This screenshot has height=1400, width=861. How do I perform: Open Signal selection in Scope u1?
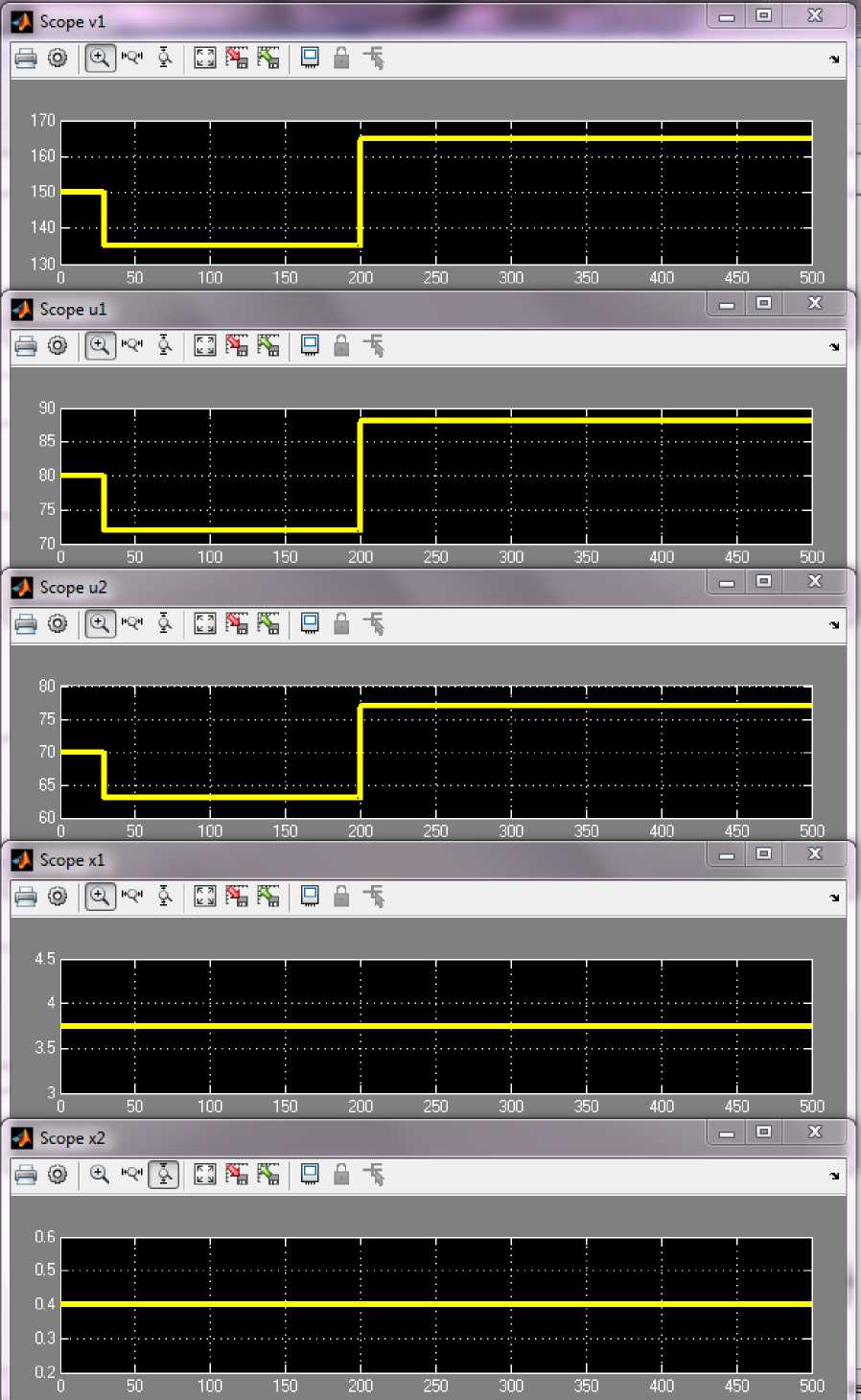click(374, 346)
